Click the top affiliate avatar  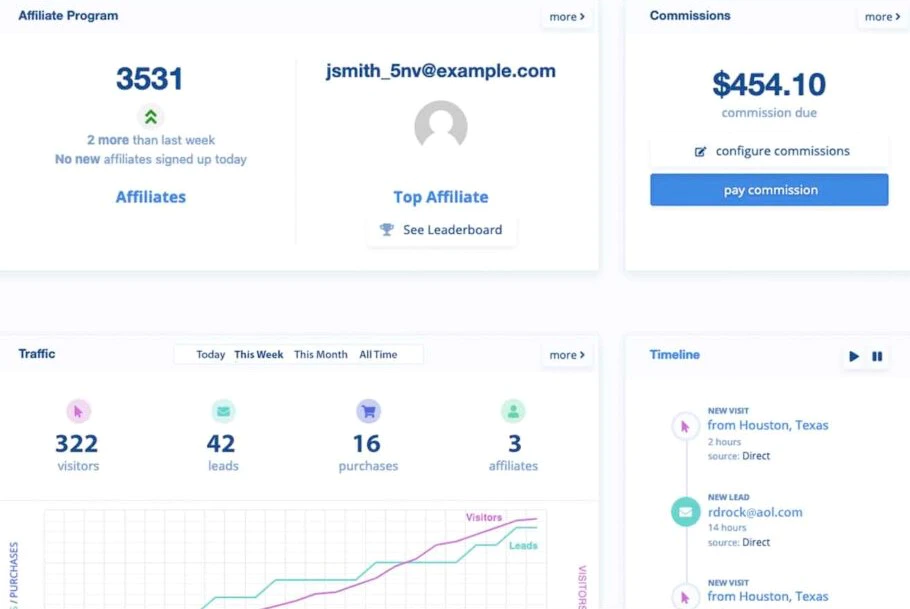click(440, 126)
